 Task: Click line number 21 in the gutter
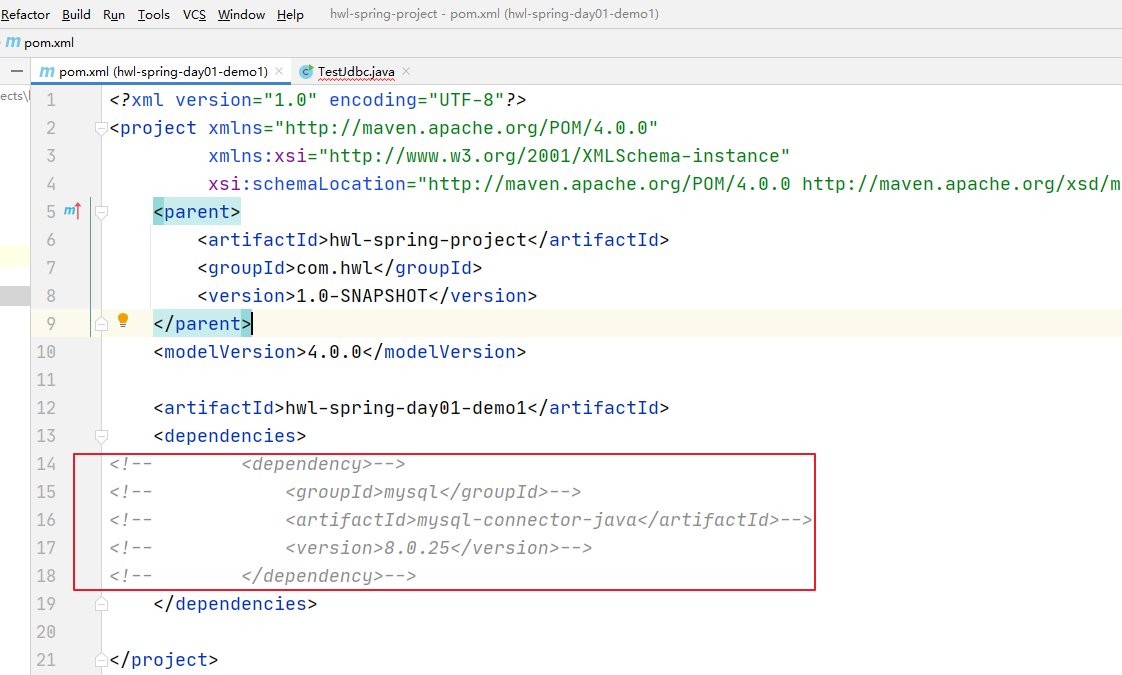coord(46,660)
